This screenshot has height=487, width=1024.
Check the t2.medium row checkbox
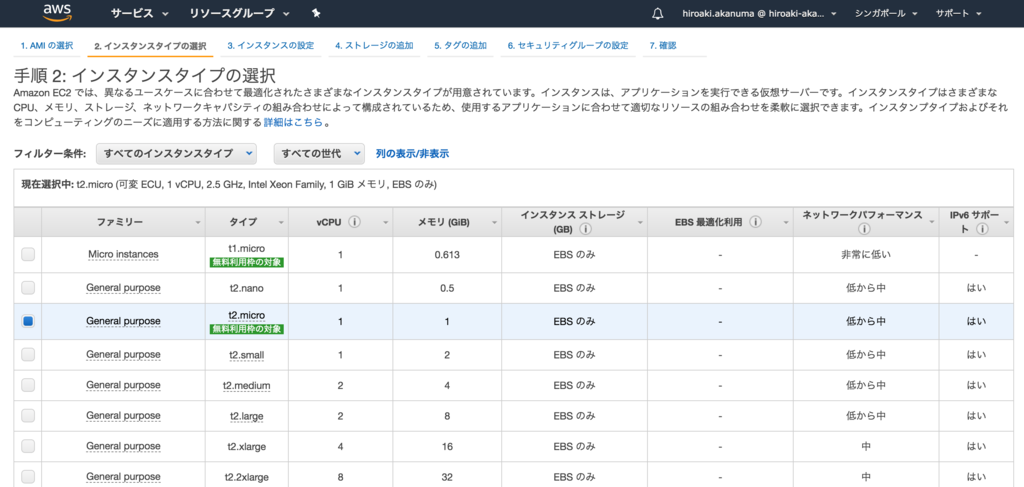pyautogui.click(x=28, y=385)
